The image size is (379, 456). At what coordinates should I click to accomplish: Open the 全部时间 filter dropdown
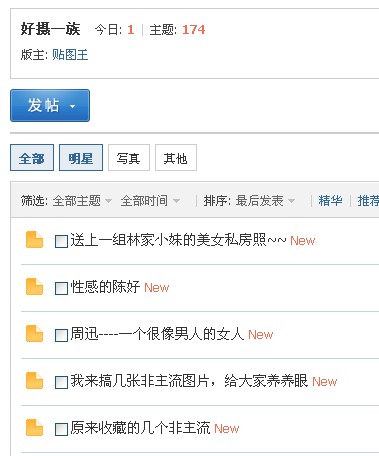click(x=150, y=201)
